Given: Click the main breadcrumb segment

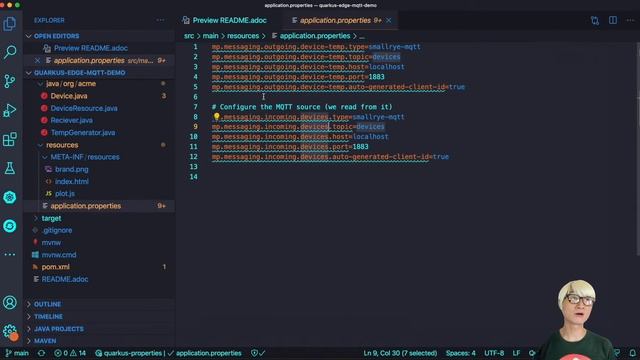Looking at the screenshot, I should tap(210, 36).
